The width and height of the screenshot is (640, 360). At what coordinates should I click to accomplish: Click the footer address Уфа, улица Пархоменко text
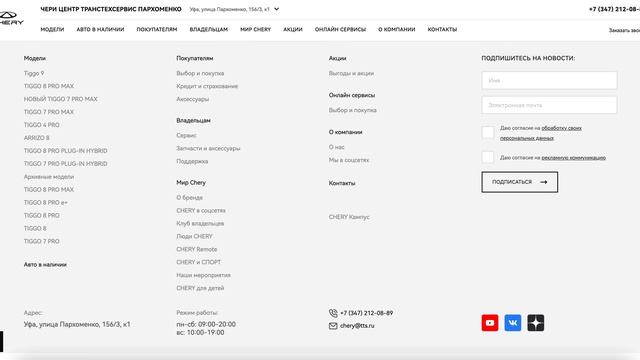77,324
